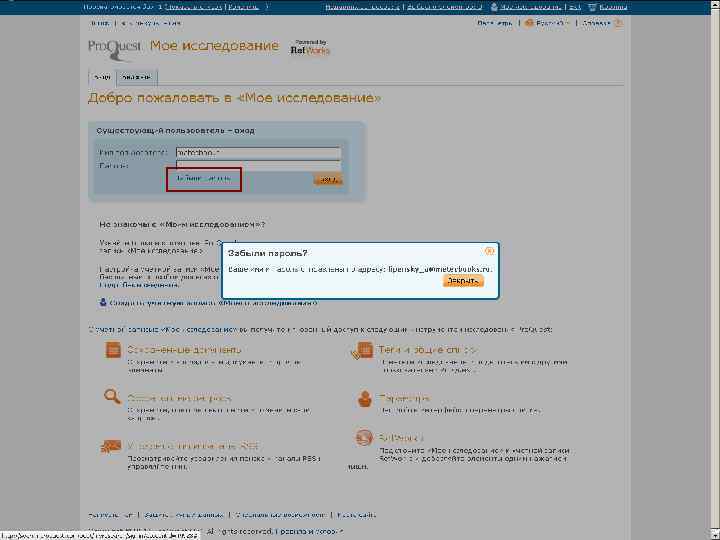Open the cart link at top right
This screenshot has width=720, height=540.
tap(613, 7)
